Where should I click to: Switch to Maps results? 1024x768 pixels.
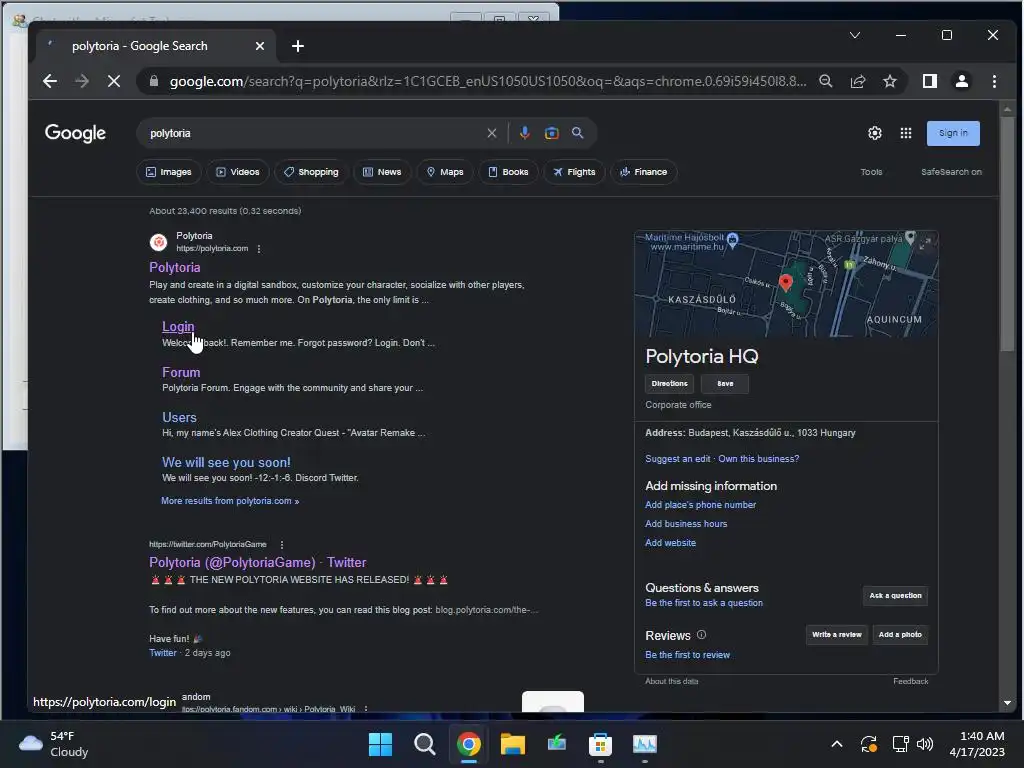point(445,172)
